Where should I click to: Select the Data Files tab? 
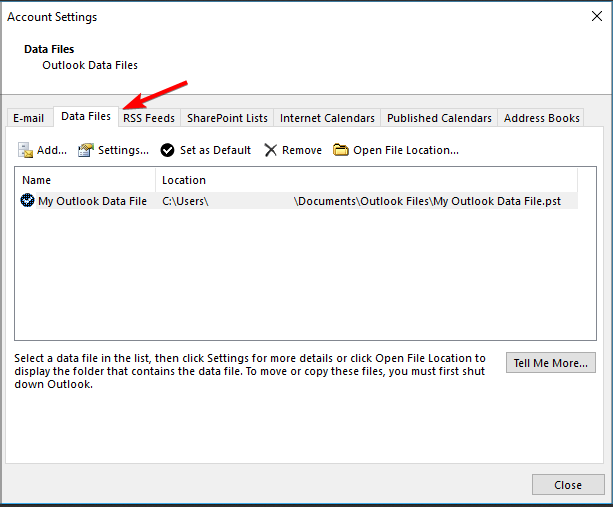(86, 116)
